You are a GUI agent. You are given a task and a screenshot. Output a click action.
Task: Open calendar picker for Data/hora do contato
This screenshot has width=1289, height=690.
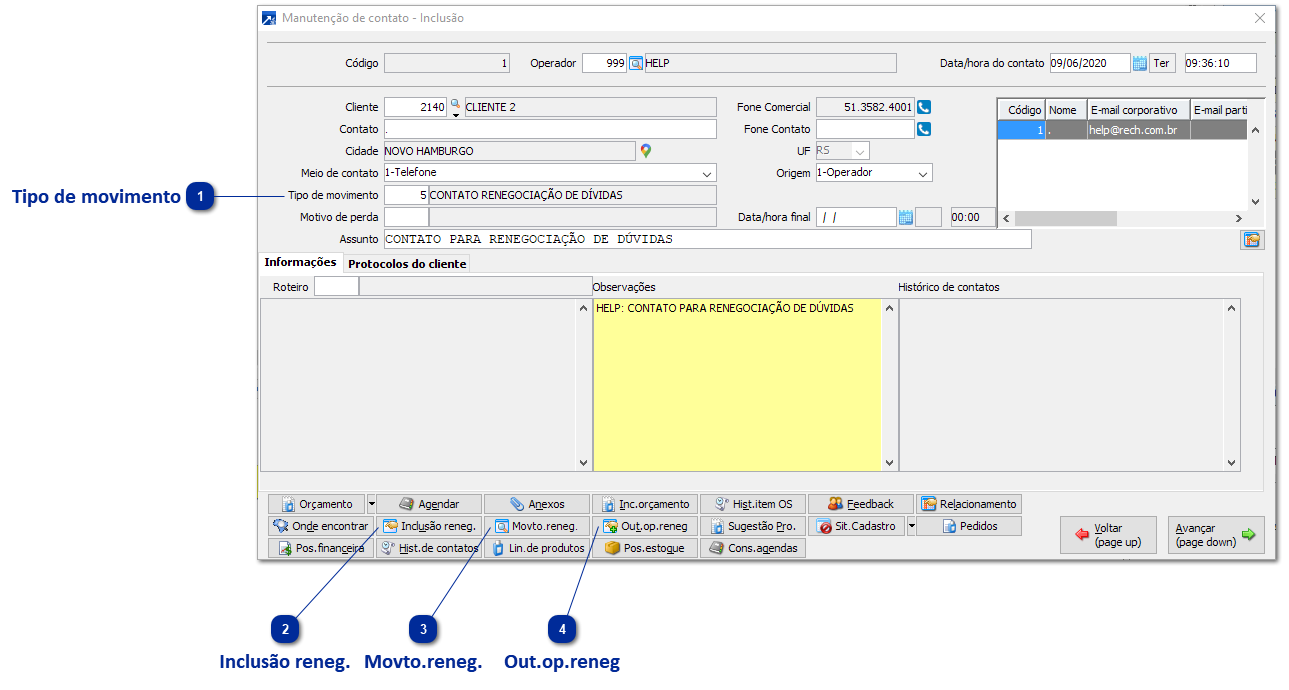coord(1139,63)
